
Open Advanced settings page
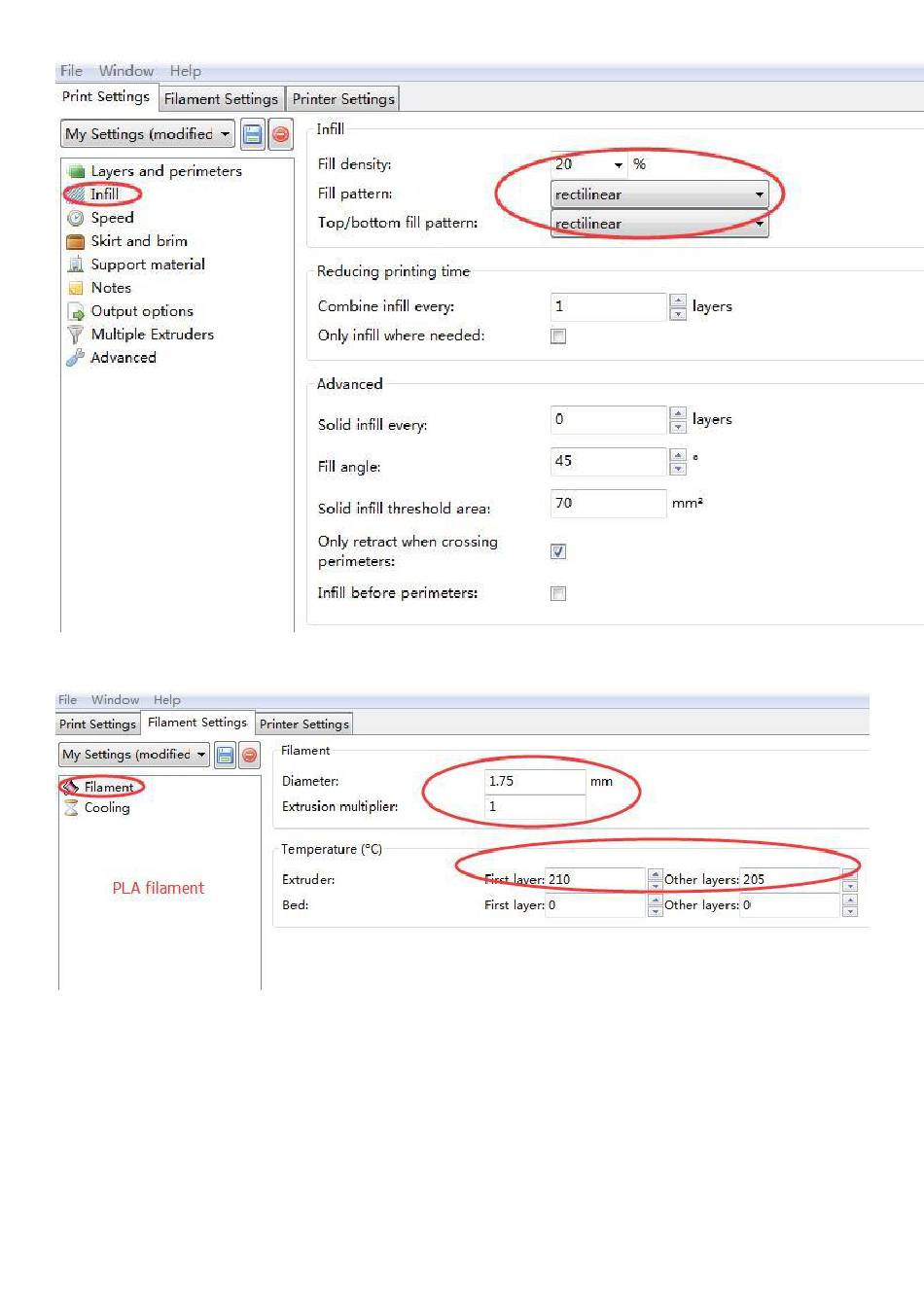tap(124, 358)
